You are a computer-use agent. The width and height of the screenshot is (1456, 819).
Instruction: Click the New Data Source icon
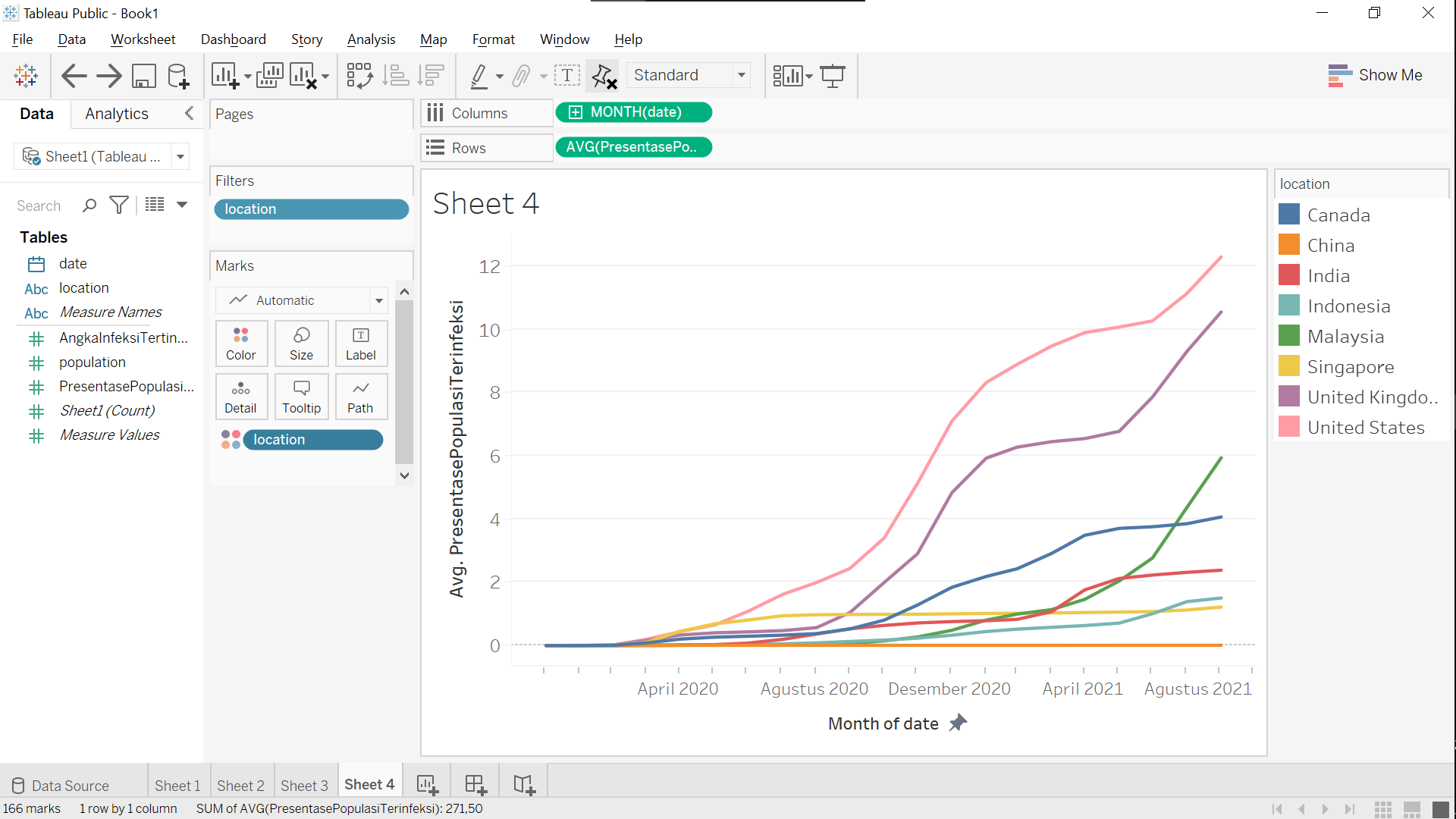[177, 76]
